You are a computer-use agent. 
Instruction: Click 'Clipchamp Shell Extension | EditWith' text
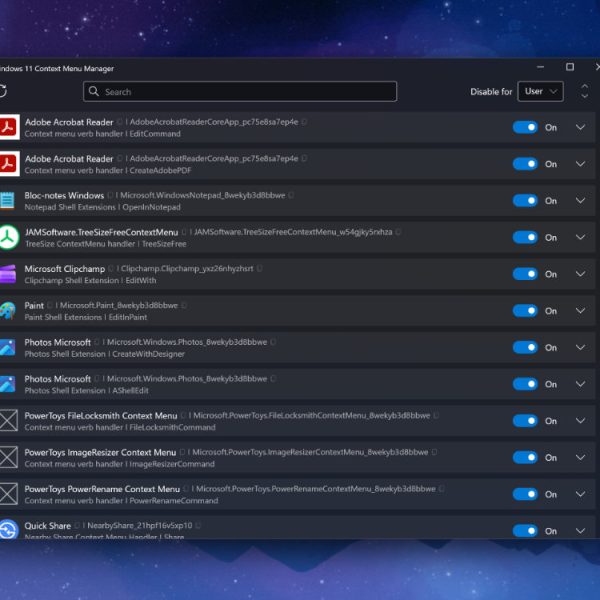click(x=90, y=280)
